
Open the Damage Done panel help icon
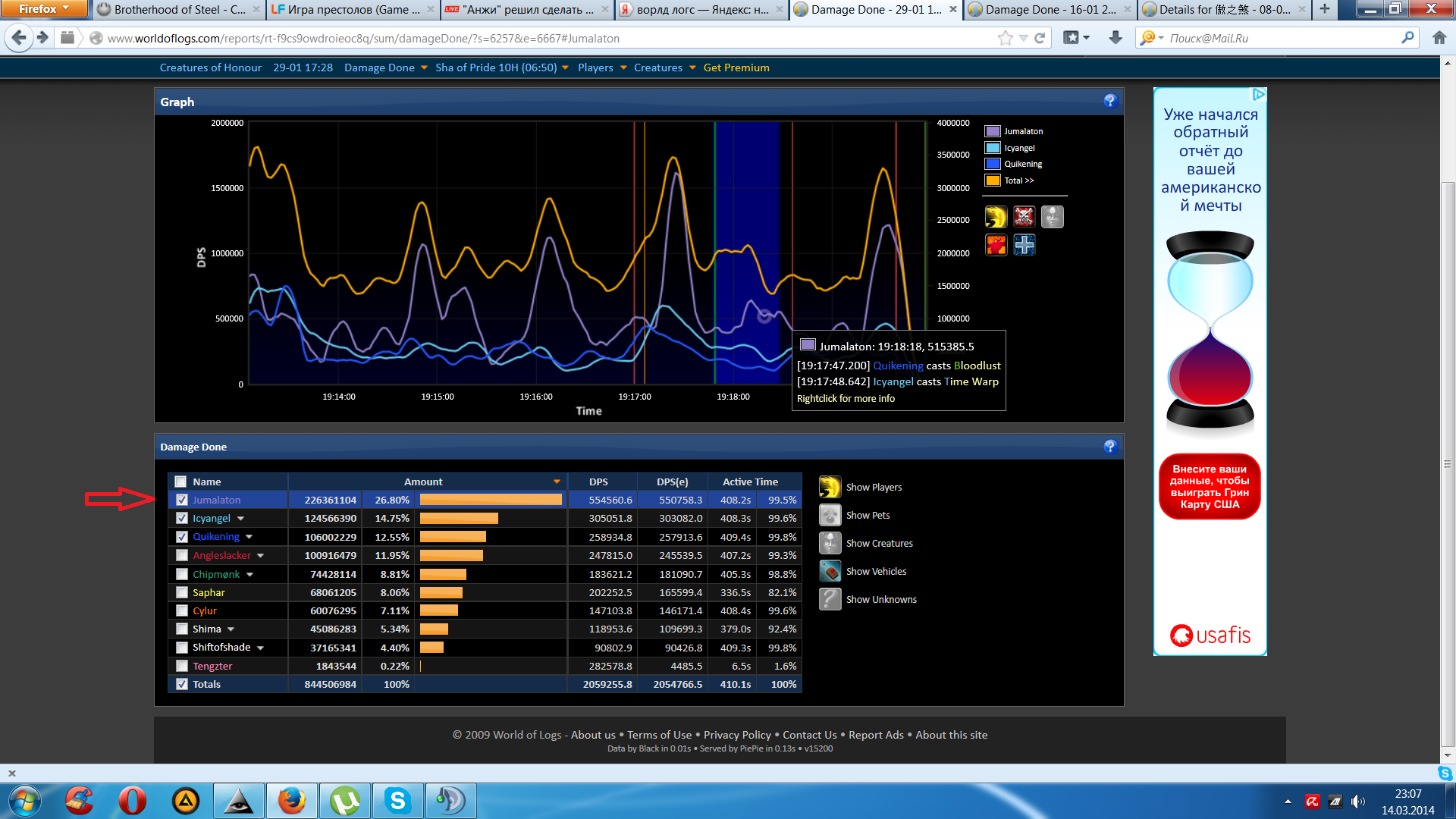pyautogui.click(x=1110, y=447)
